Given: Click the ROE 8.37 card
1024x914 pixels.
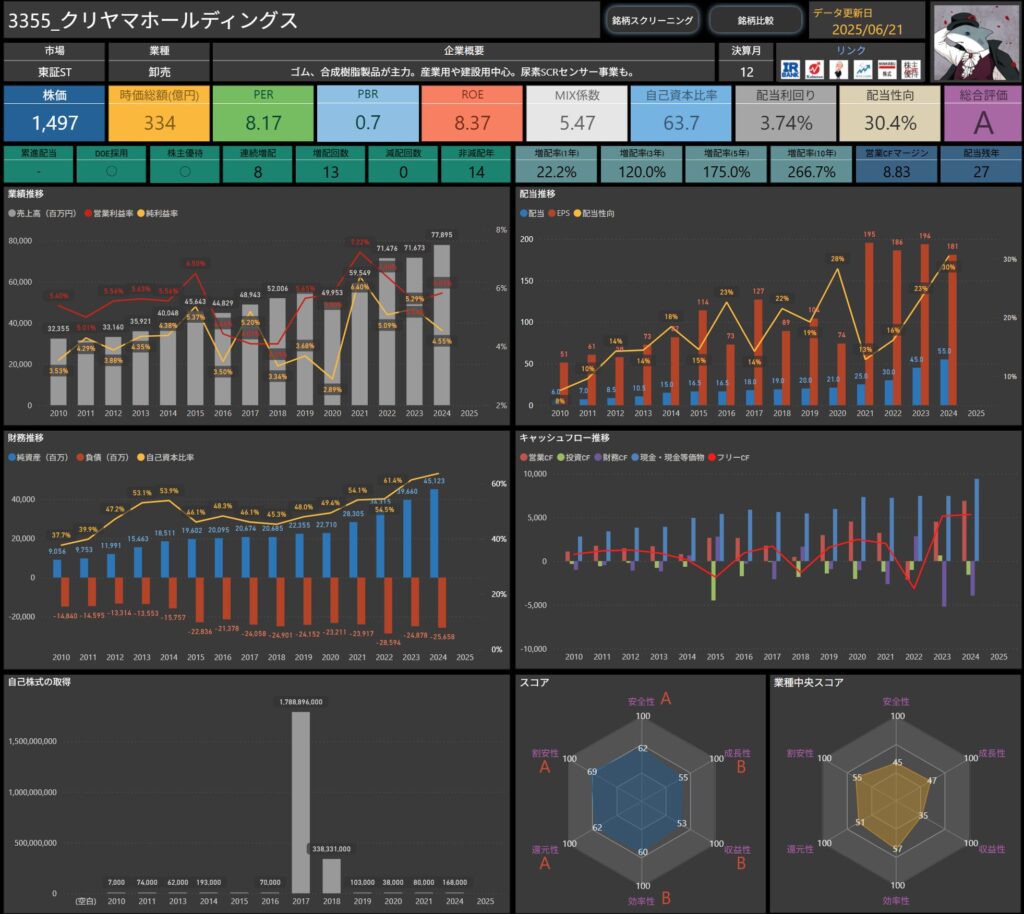Looking at the screenshot, I should 472,113.
